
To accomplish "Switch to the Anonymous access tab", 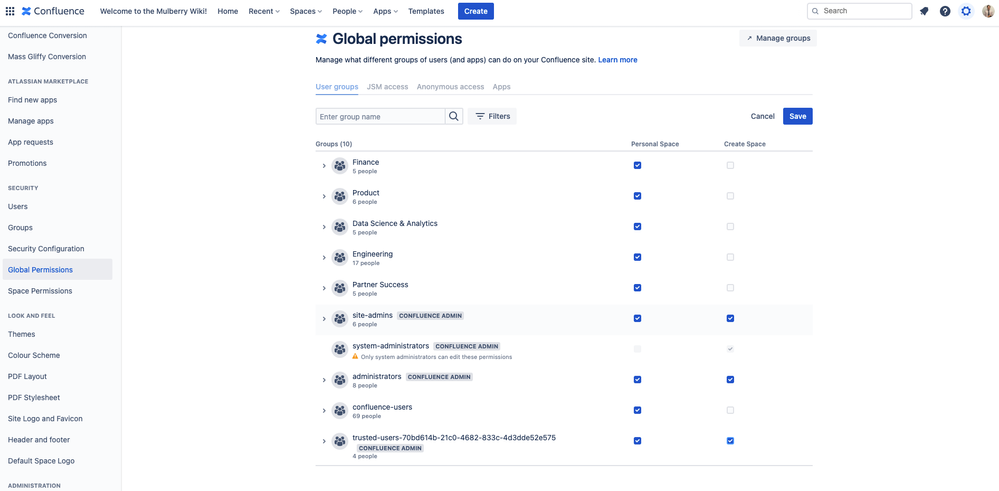I will pyautogui.click(x=450, y=87).
